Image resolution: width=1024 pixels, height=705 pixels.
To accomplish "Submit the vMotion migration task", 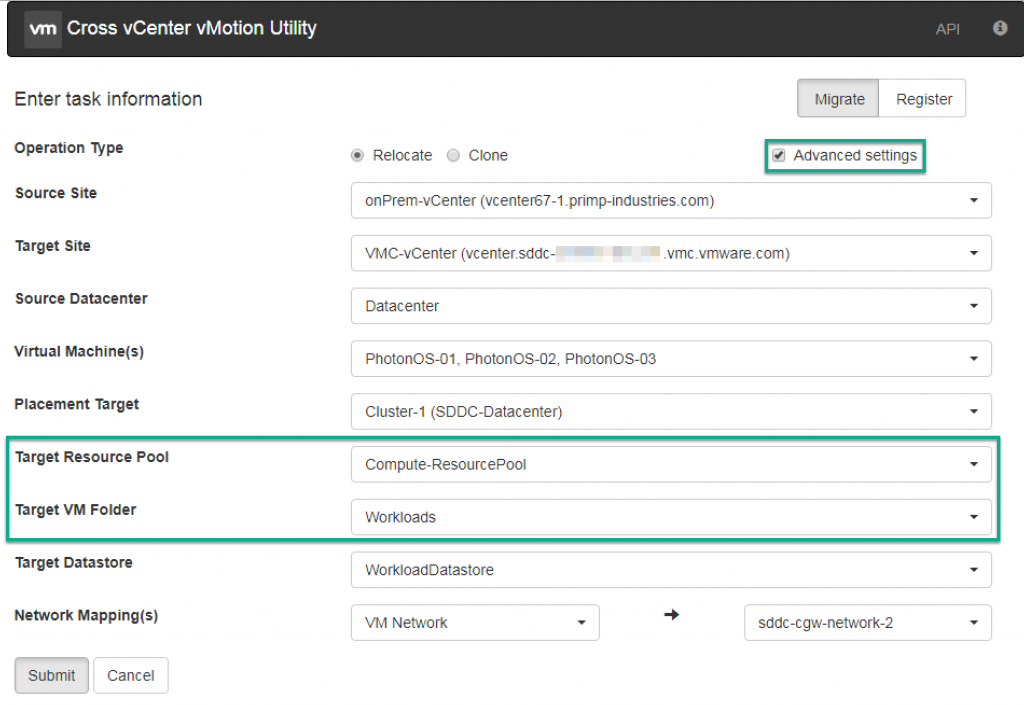I will [51, 675].
